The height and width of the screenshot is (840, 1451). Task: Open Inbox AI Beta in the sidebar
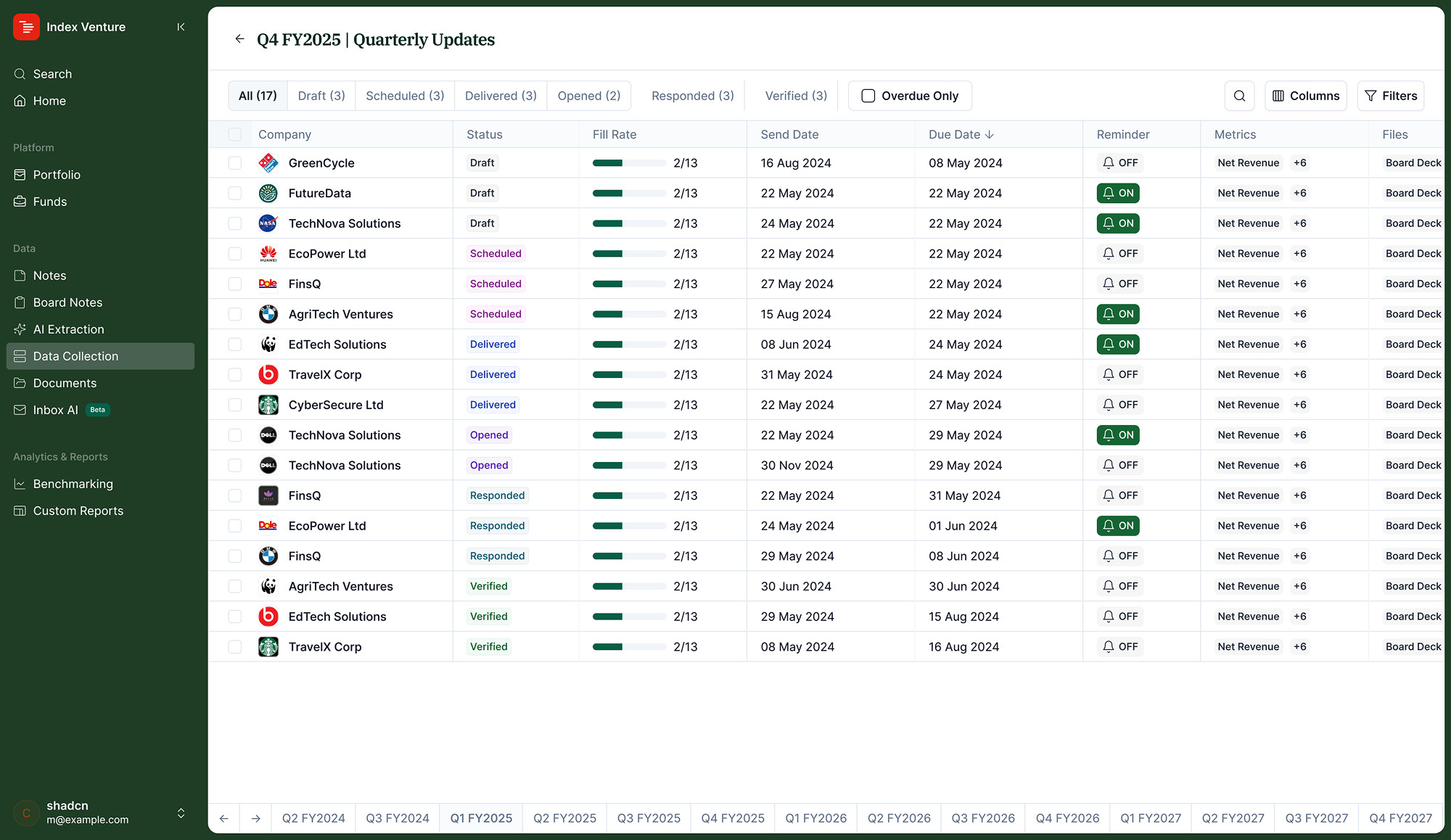pos(100,410)
